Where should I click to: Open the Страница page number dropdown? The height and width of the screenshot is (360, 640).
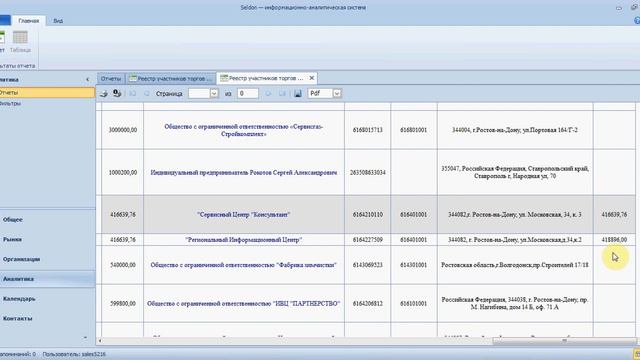tap(214, 93)
